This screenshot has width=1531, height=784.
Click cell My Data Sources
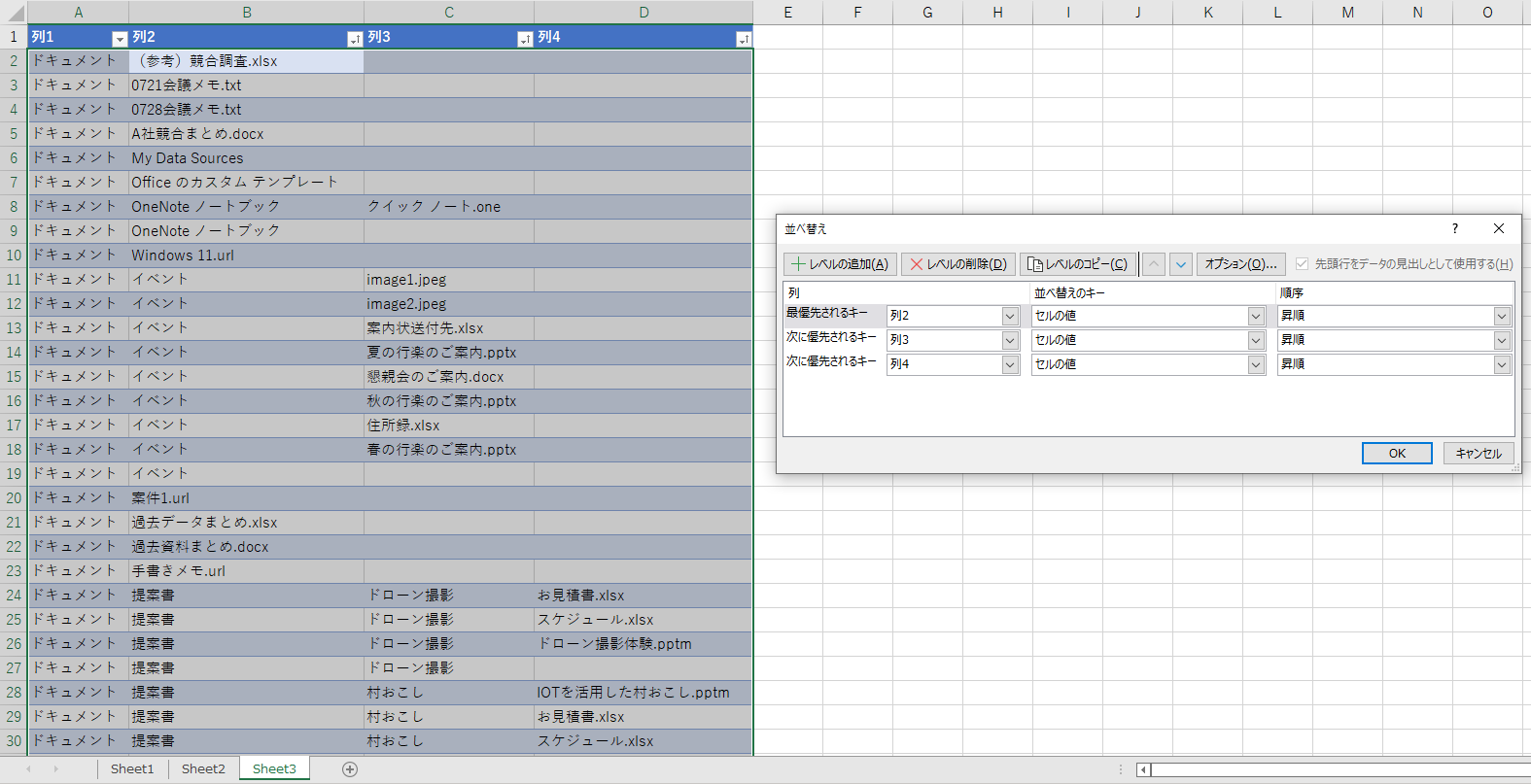tap(246, 158)
